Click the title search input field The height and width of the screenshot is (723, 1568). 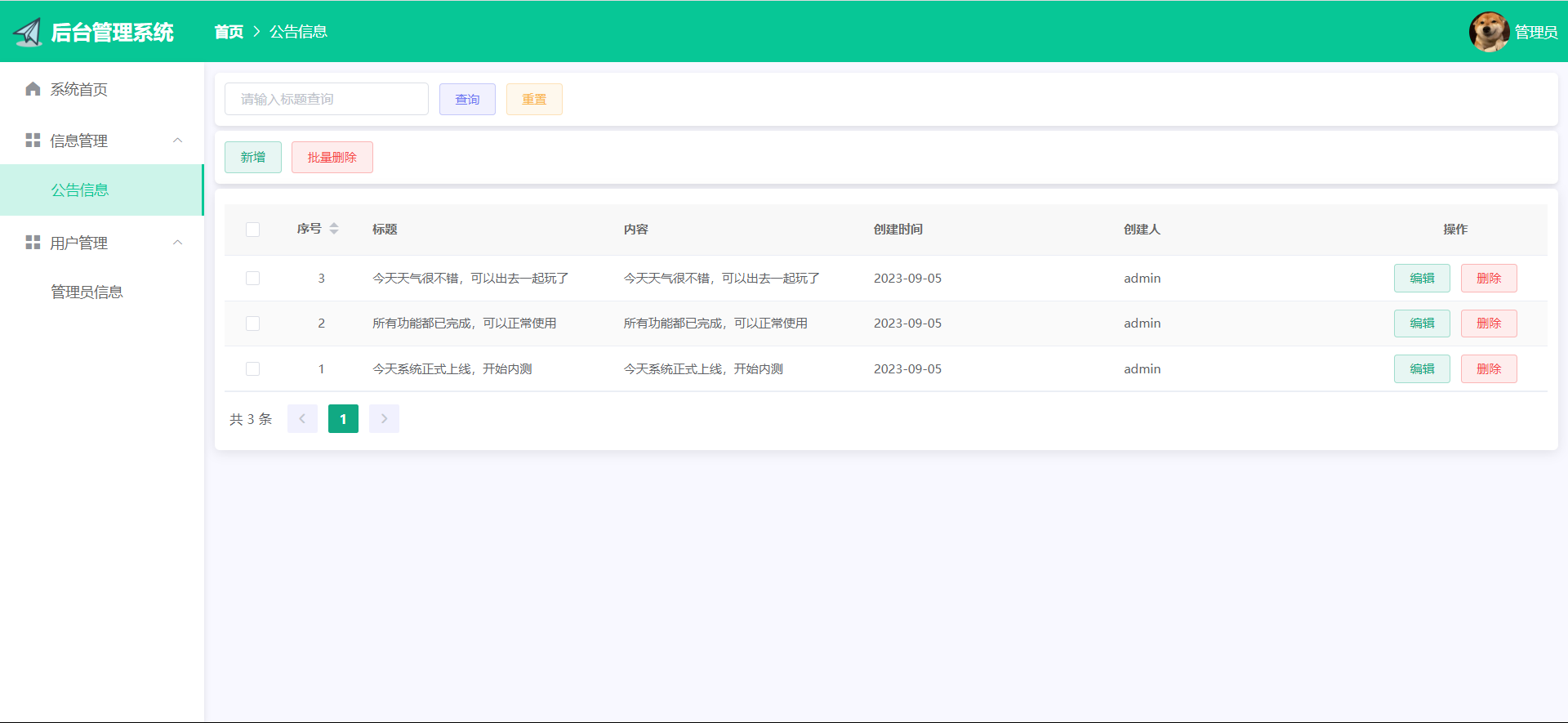click(x=326, y=99)
